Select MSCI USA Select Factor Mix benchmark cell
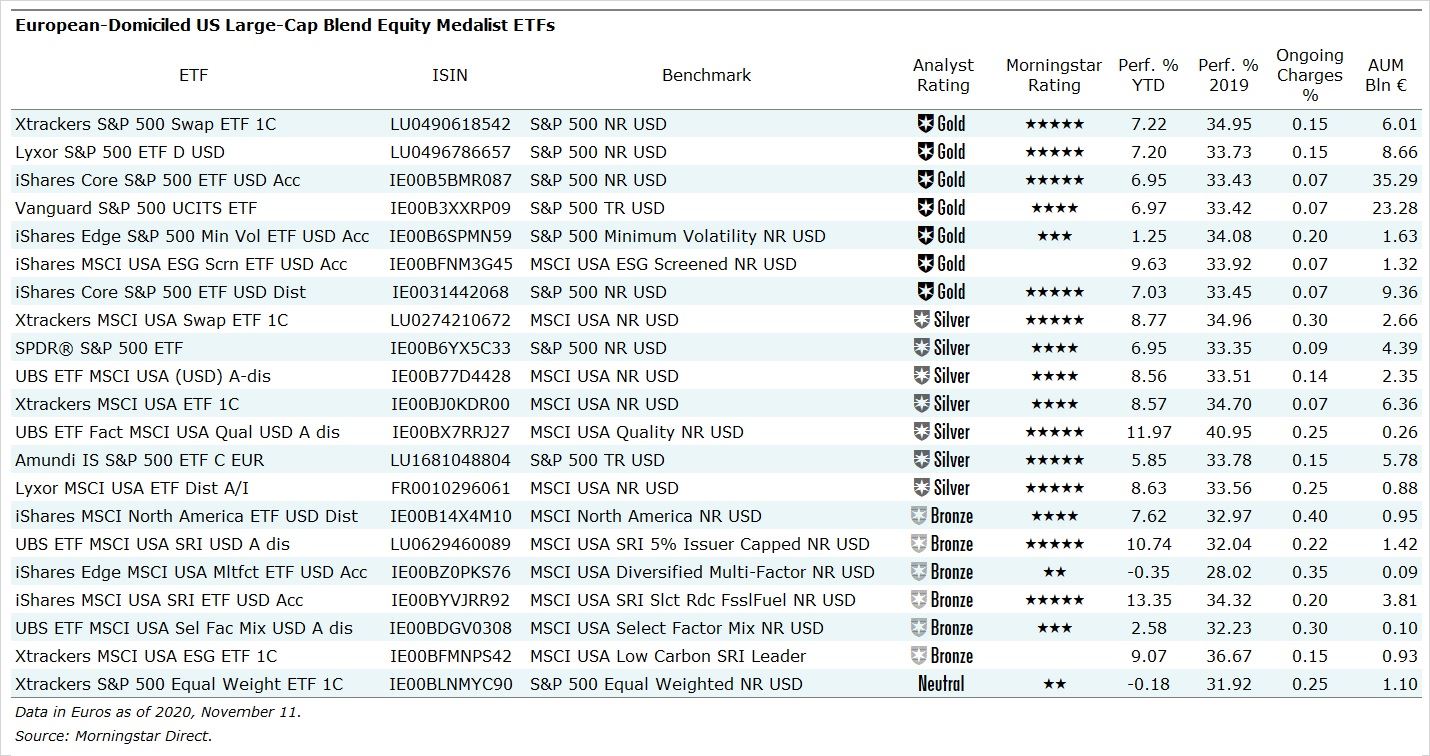Image resolution: width=1430 pixels, height=756 pixels. (x=677, y=628)
